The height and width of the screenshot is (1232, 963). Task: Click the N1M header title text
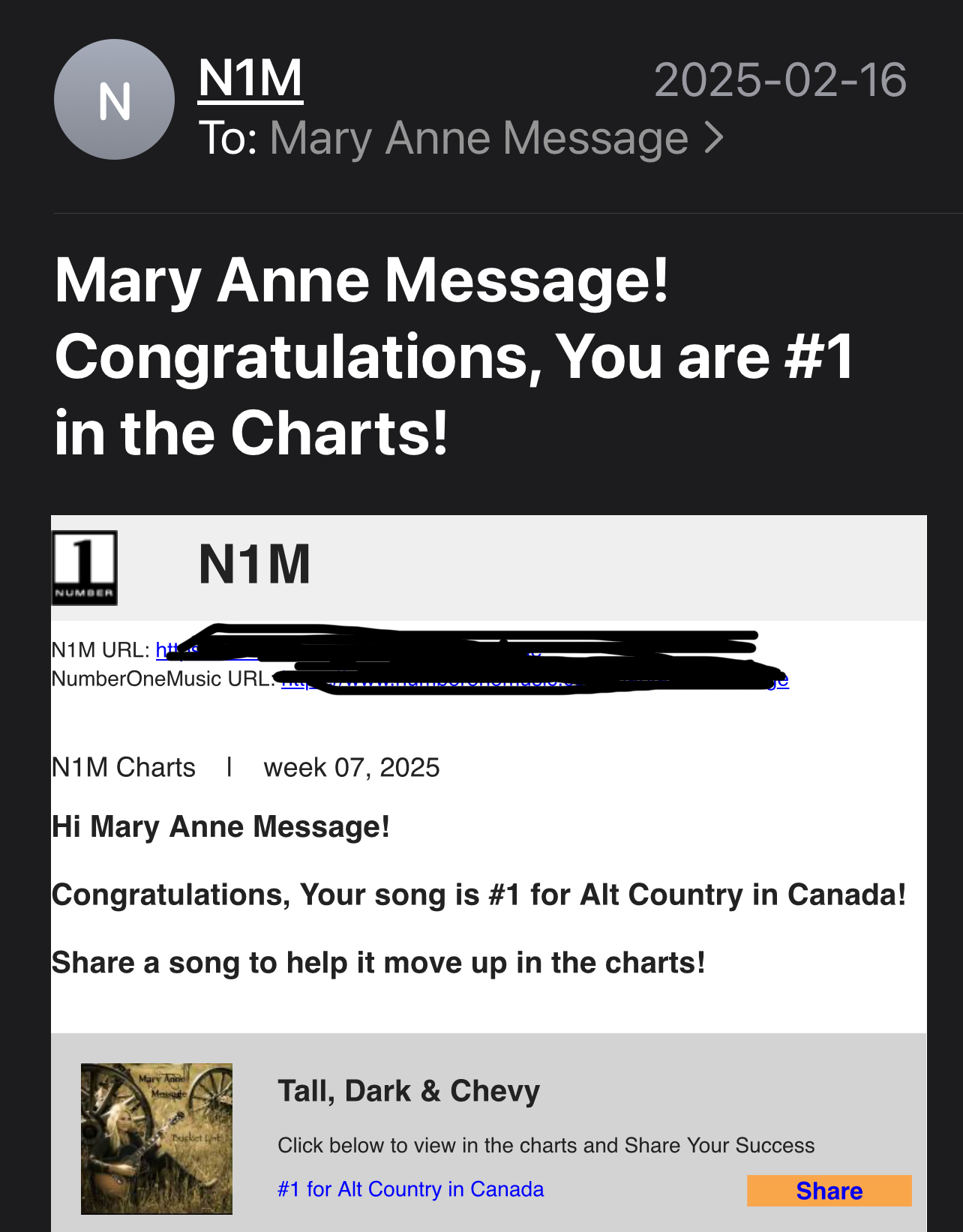click(254, 564)
